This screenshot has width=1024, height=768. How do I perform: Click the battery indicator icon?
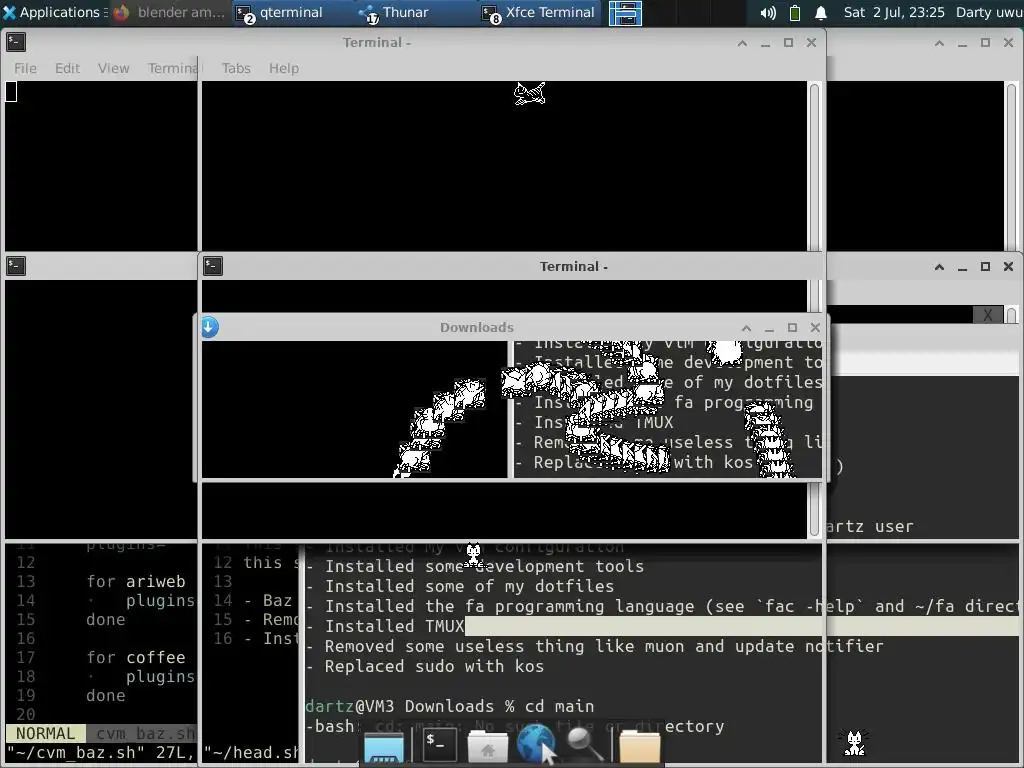tap(795, 12)
